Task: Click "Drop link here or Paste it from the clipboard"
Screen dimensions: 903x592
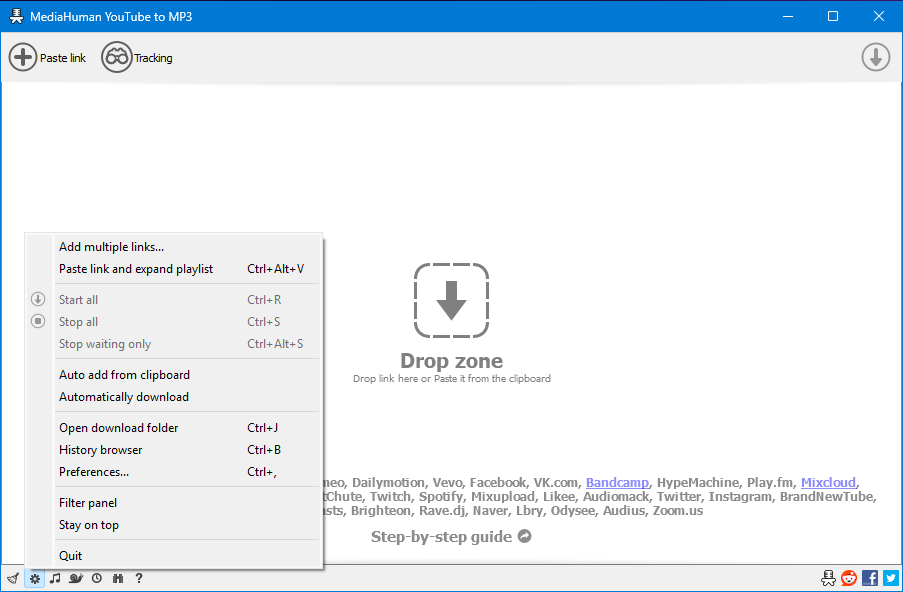Action: coord(452,378)
